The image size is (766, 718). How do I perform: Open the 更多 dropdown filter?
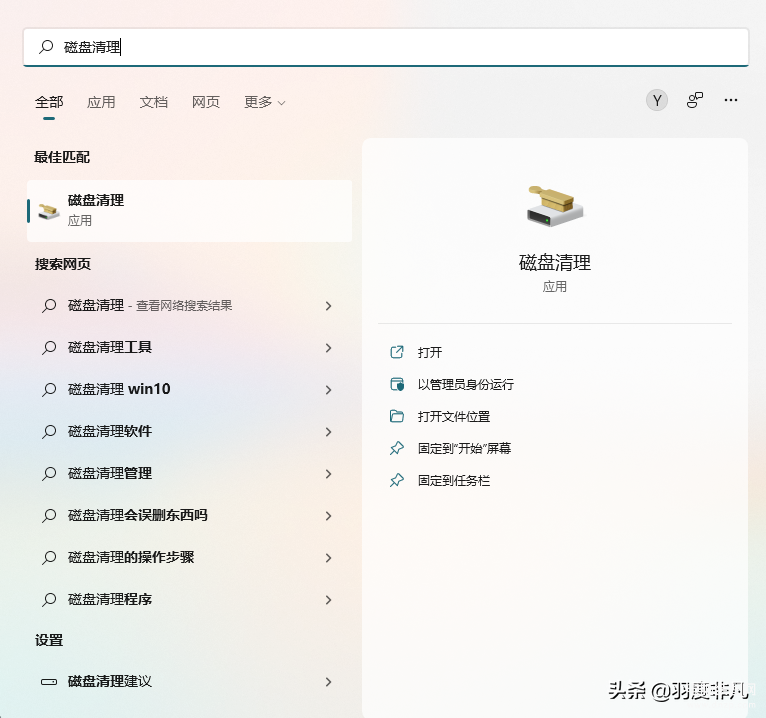264,102
